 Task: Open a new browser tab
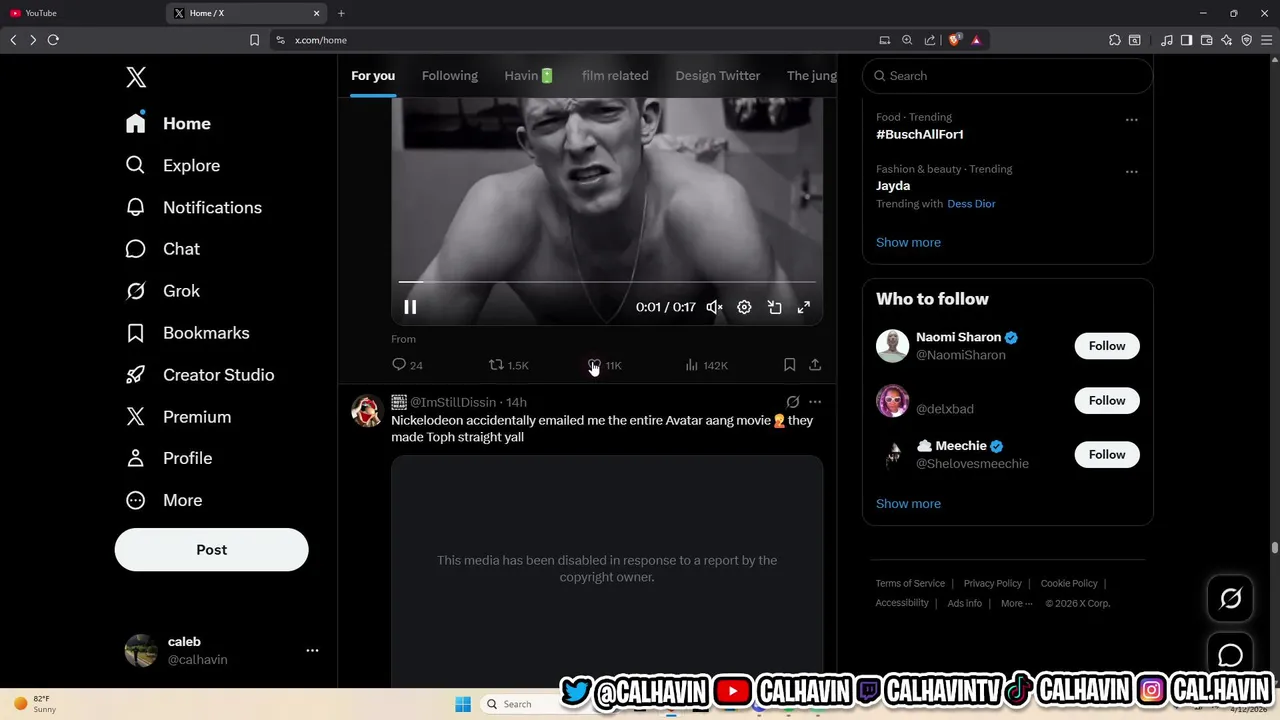click(x=341, y=13)
